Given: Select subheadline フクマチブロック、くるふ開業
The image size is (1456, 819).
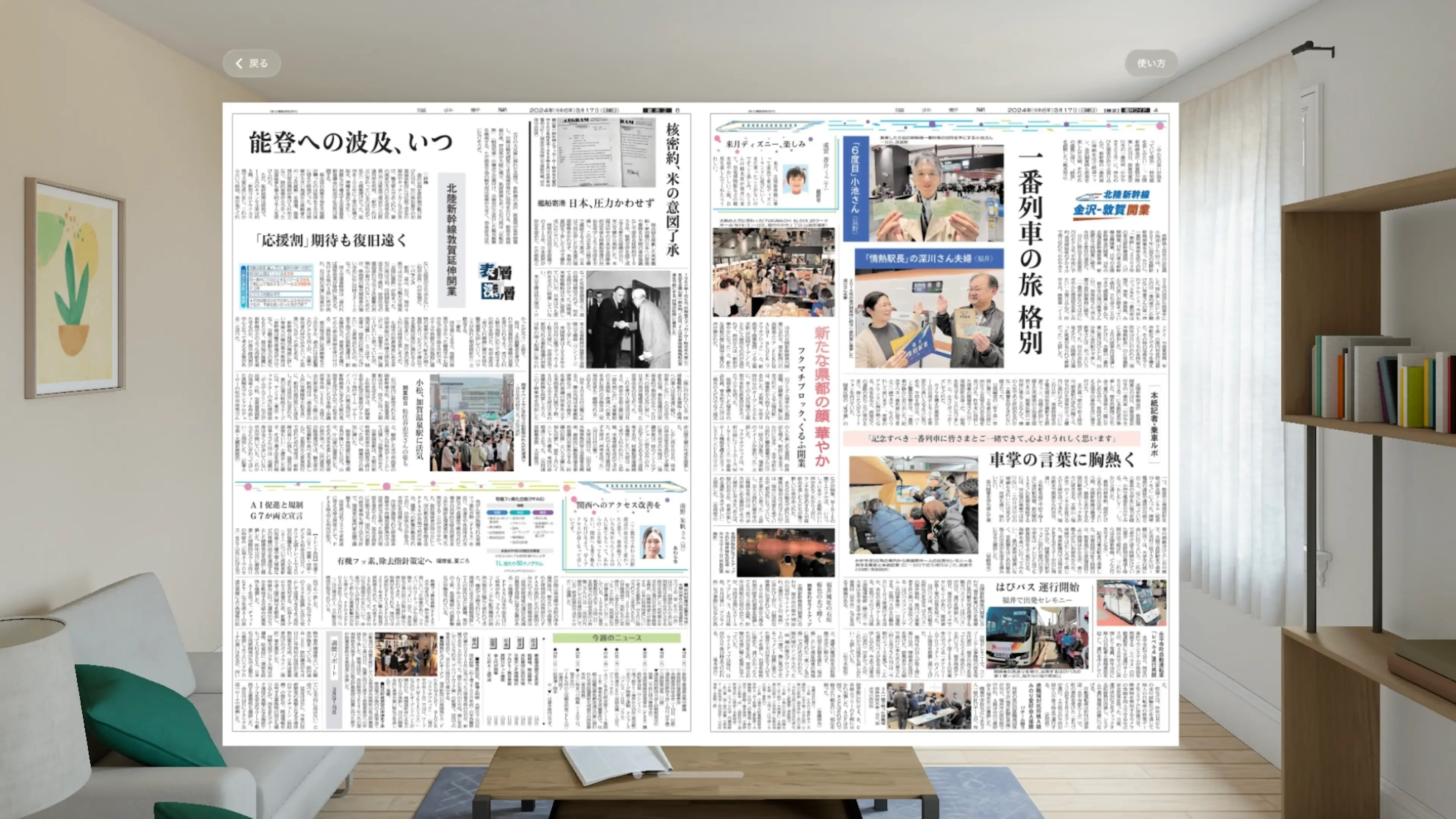Looking at the screenshot, I should click(802, 408).
